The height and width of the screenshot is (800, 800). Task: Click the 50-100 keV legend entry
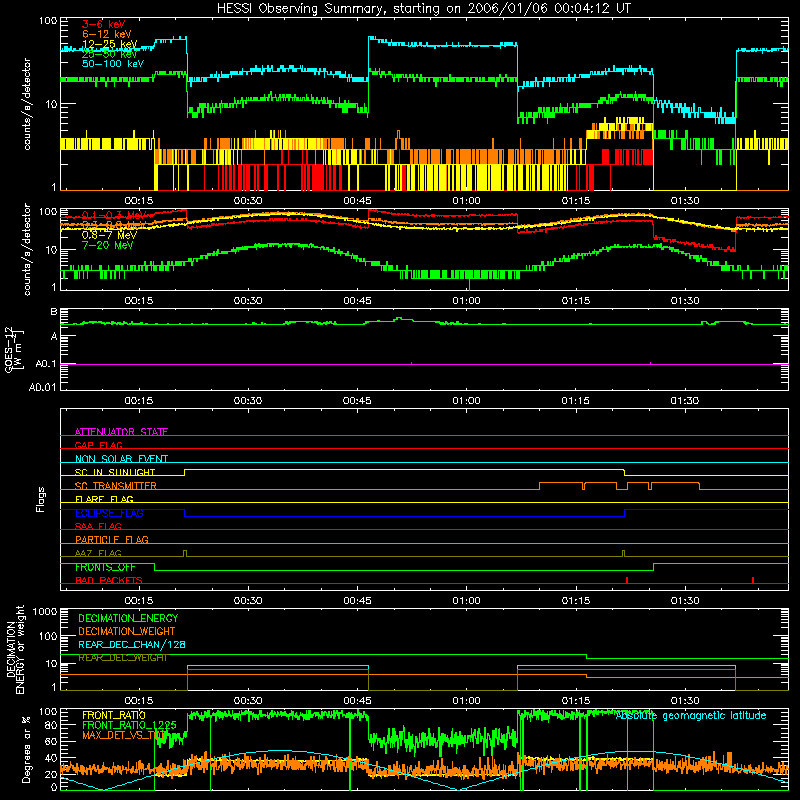113,64
